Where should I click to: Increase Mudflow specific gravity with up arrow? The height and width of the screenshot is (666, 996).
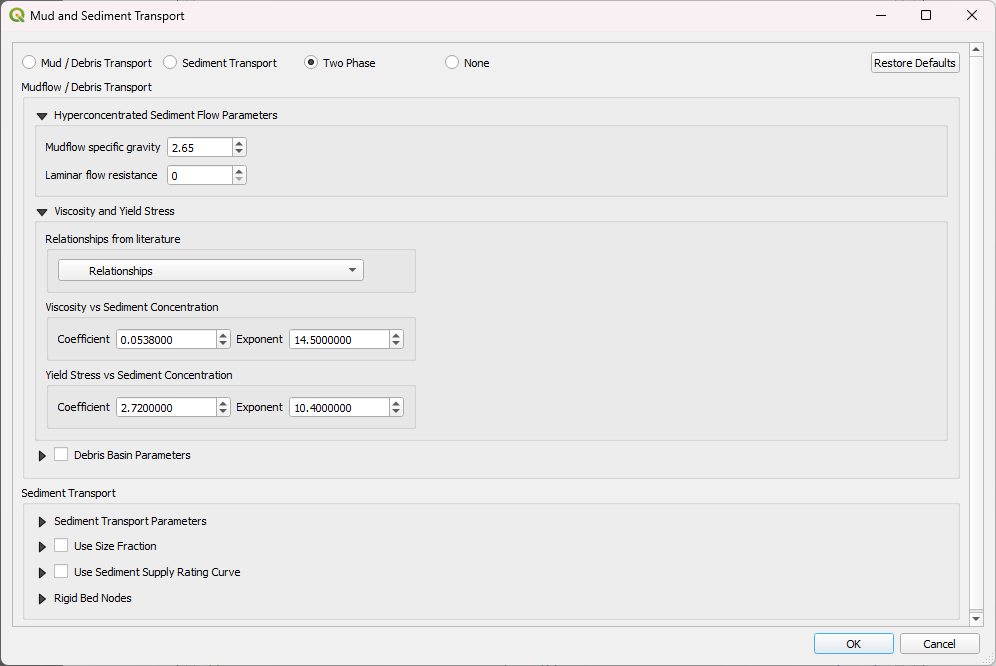pyautogui.click(x=238, y=143)
